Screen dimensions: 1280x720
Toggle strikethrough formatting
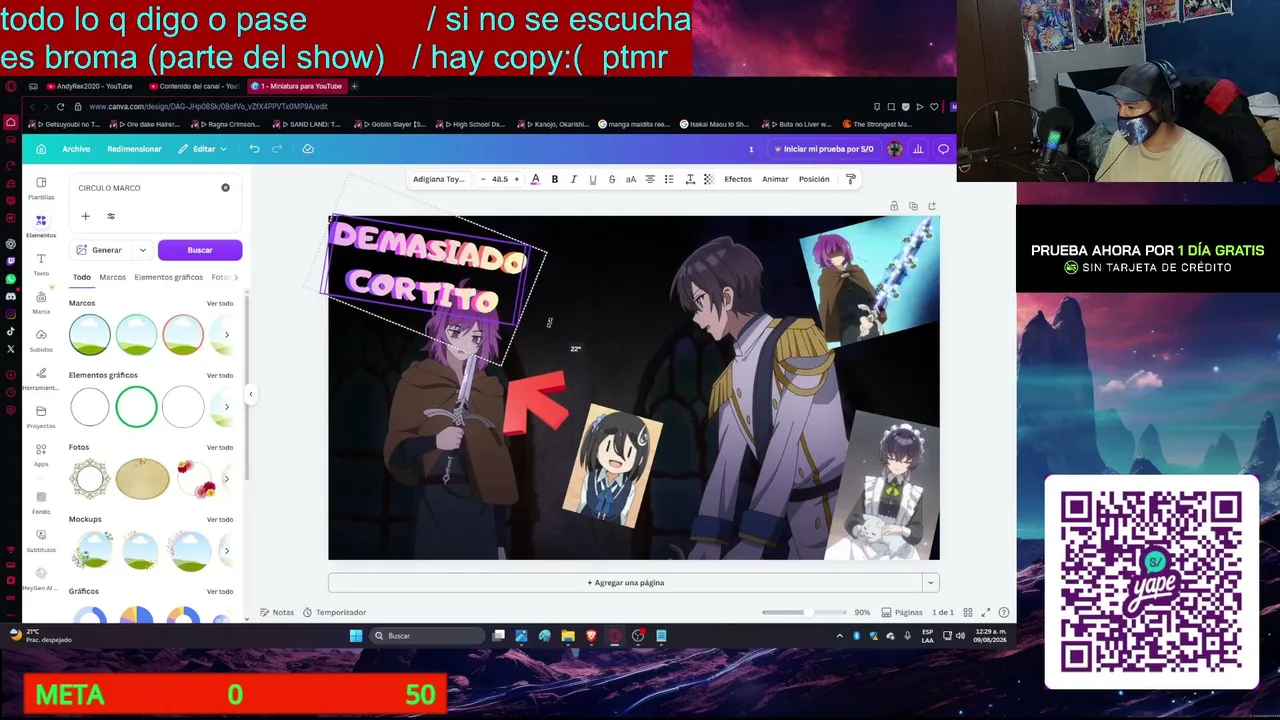[611, 179]
